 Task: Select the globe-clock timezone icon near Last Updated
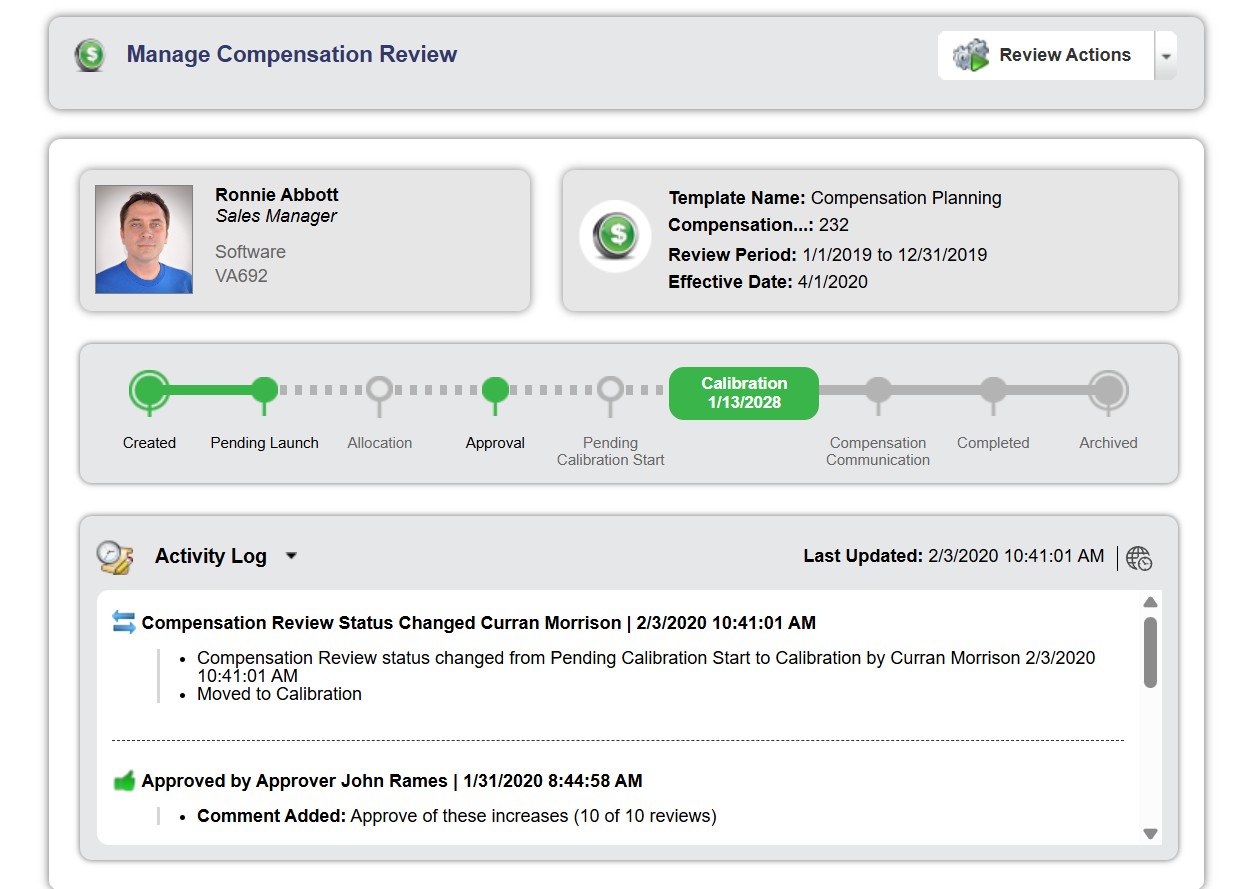[1139, 558]
